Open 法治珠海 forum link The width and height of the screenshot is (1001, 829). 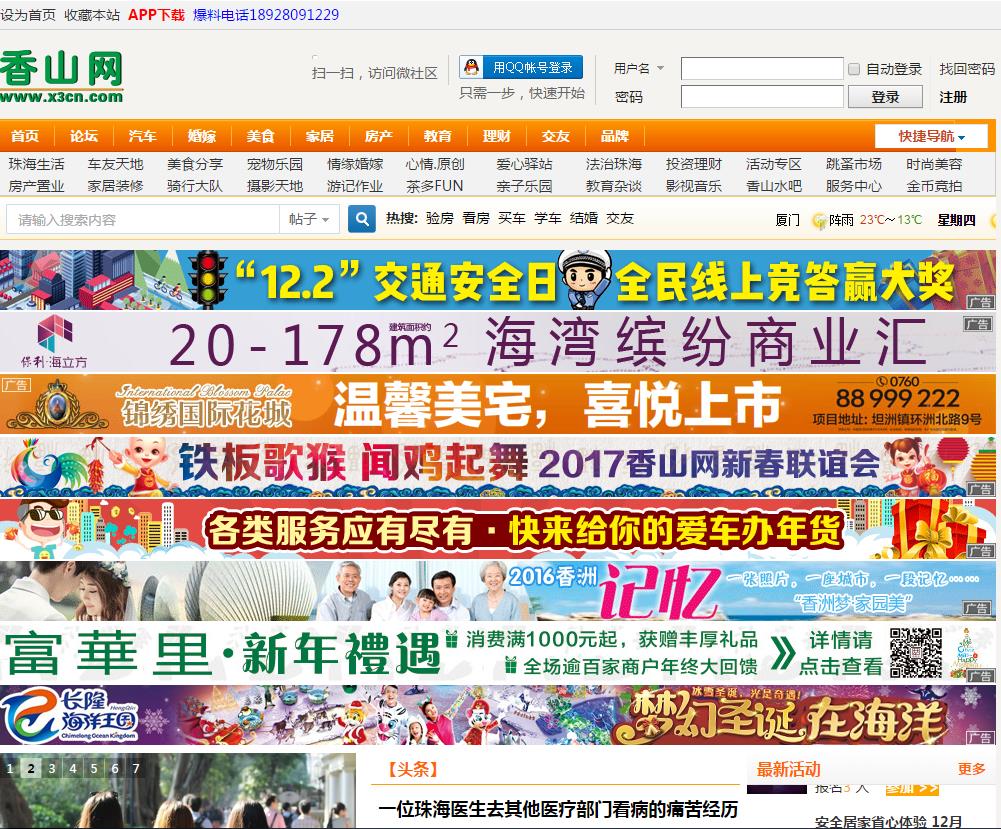pyautogui.click(x=613, y=164)
